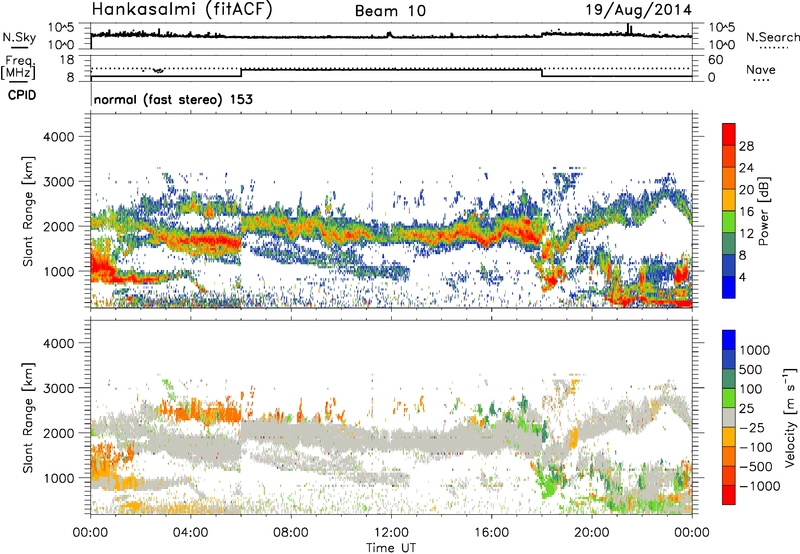
Task: Click the Nave legend label
Action: (x=761, y=69)
